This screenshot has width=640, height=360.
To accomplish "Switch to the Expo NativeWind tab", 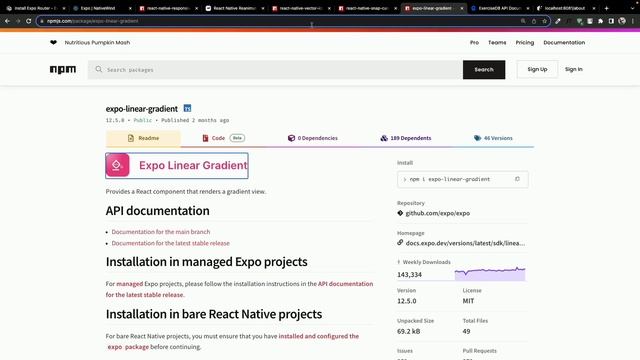I will tap(101, 8).
